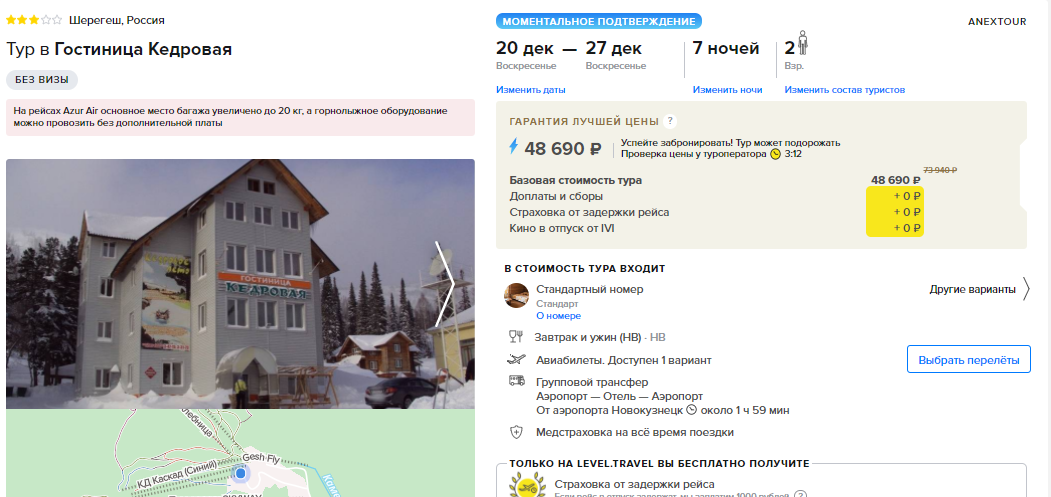Expand Другие варианты room options
This screenshot has width=1051, height=497.
[979, 290]
